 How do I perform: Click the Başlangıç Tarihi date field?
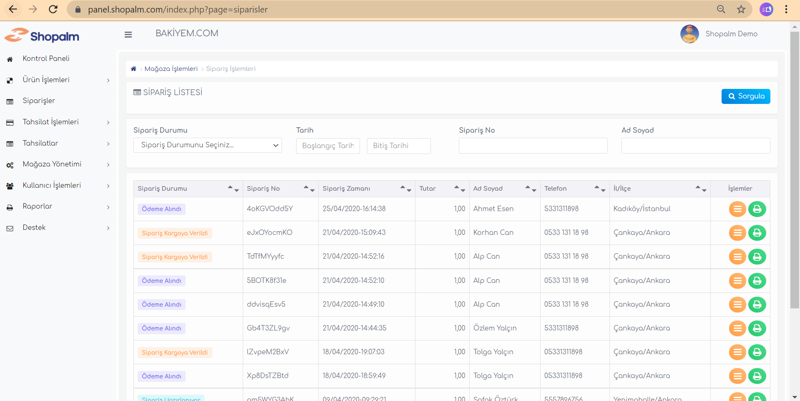coord(327,145)
